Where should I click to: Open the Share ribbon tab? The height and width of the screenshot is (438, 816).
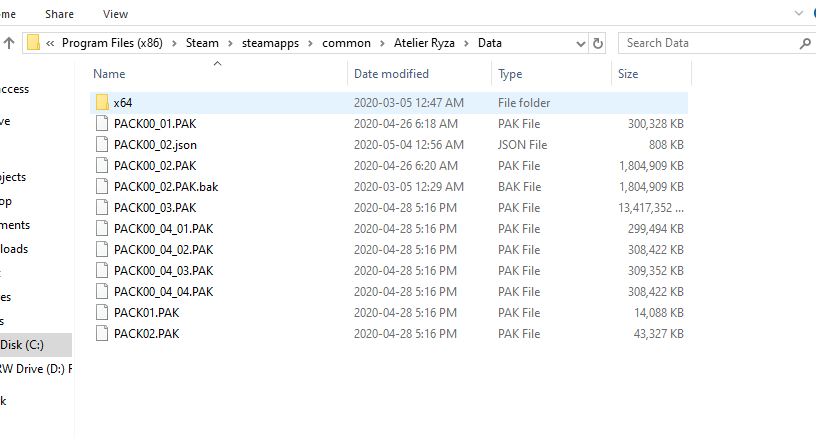coord(59,14)
